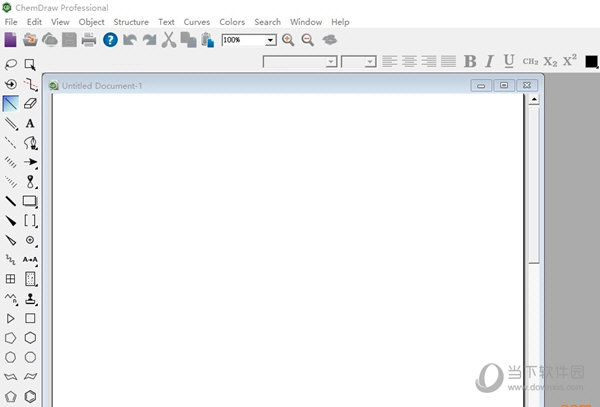Image resolution: width=600 pixels, height=407 pixels.
Task: Select the Cyclopentadiene ring tool
Action: 11,396
